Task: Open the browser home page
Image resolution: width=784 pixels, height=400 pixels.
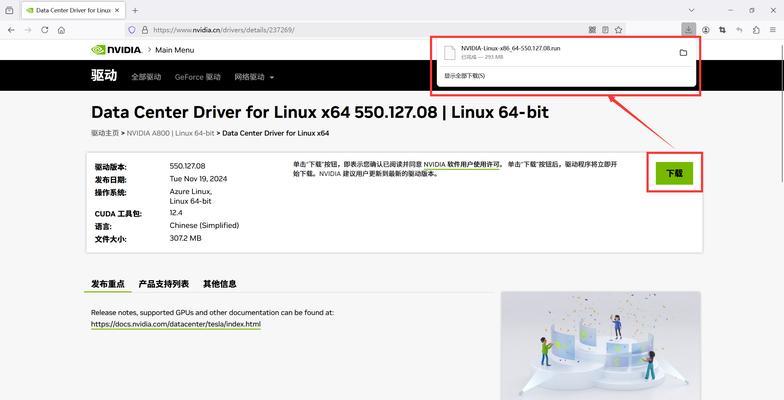Action: (61, 30)
